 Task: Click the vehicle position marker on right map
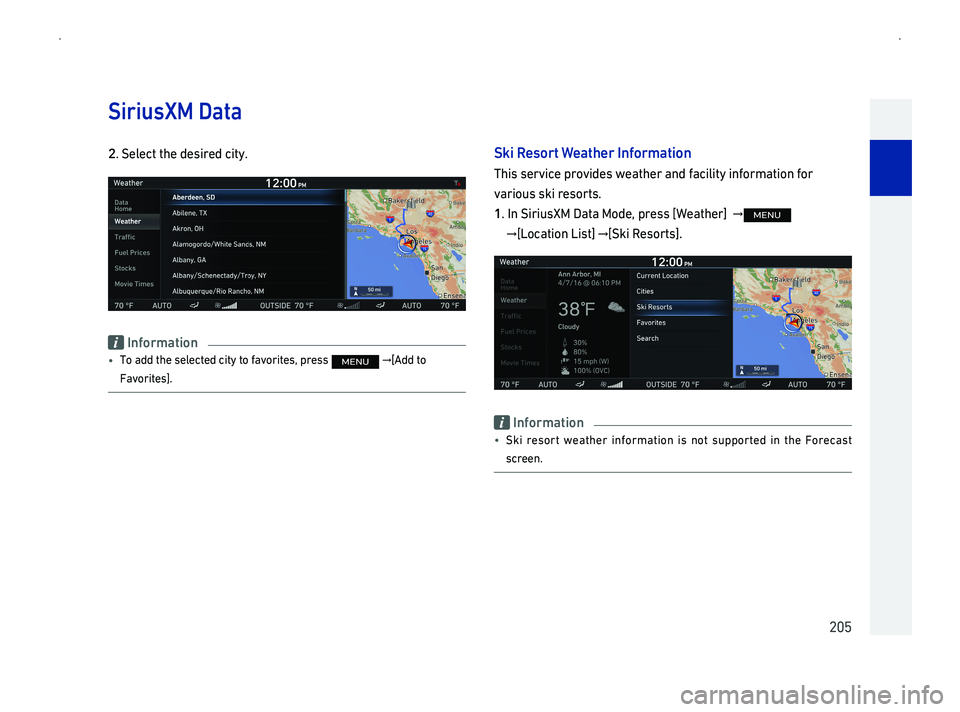coord(793,322)
